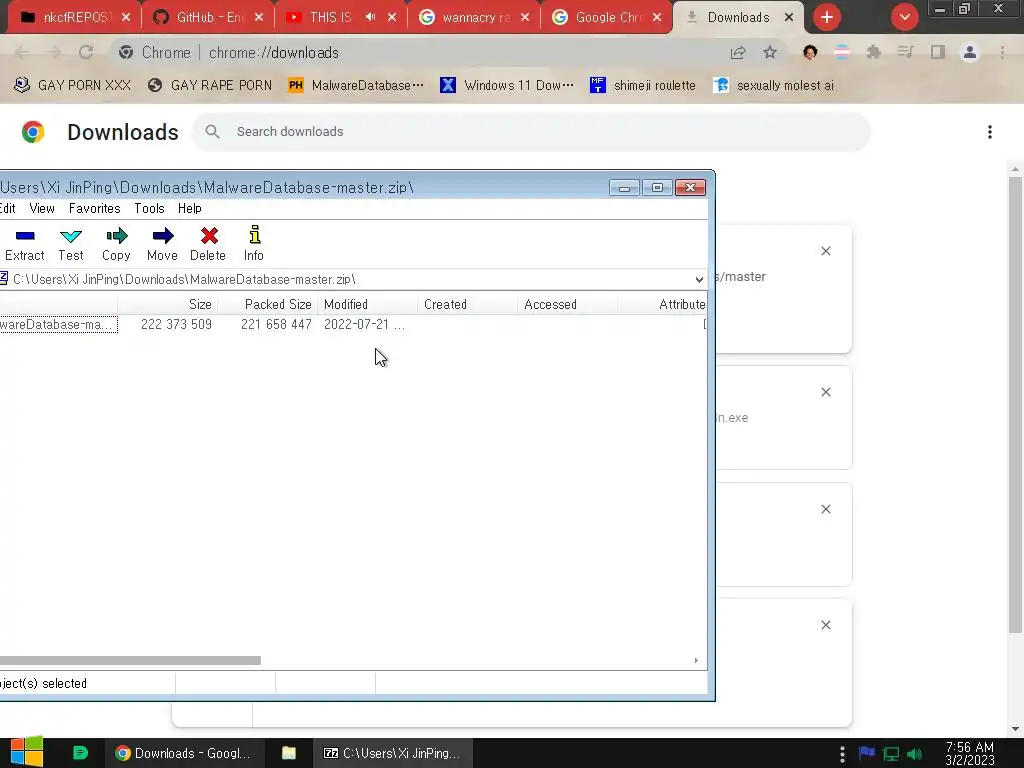Open the tab search dropdown arrow
This screenshot has height=768, width=1024.
pyautogui.click(x=905, y=18)
